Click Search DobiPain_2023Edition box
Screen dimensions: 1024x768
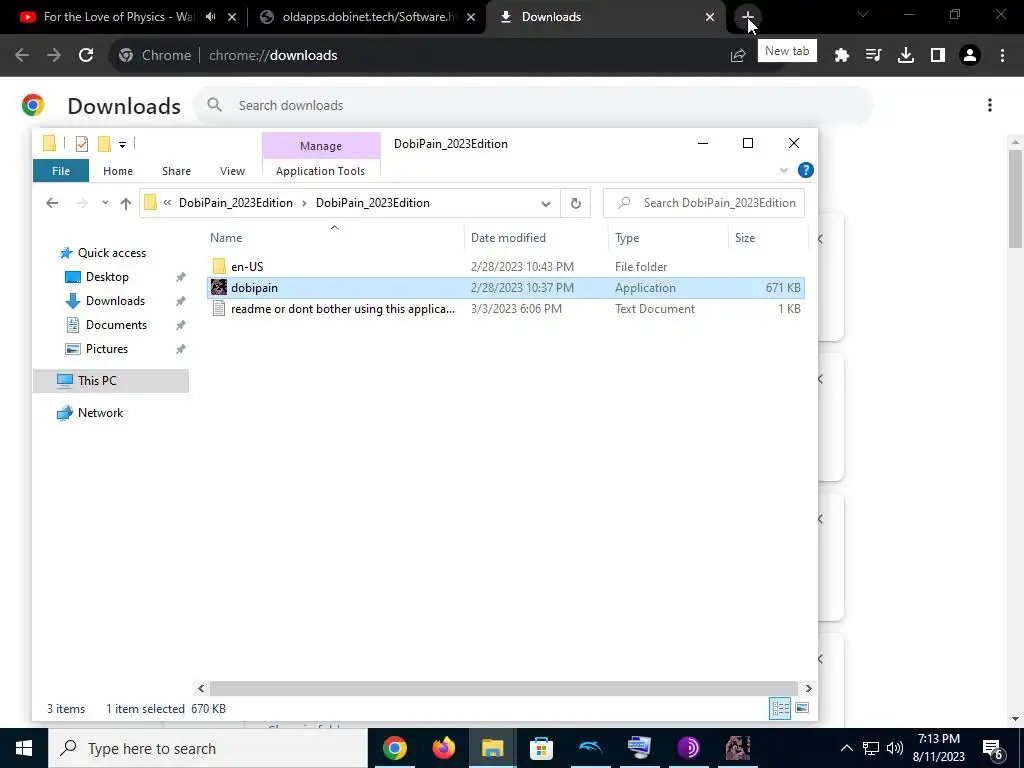click(x=704, y=203)
